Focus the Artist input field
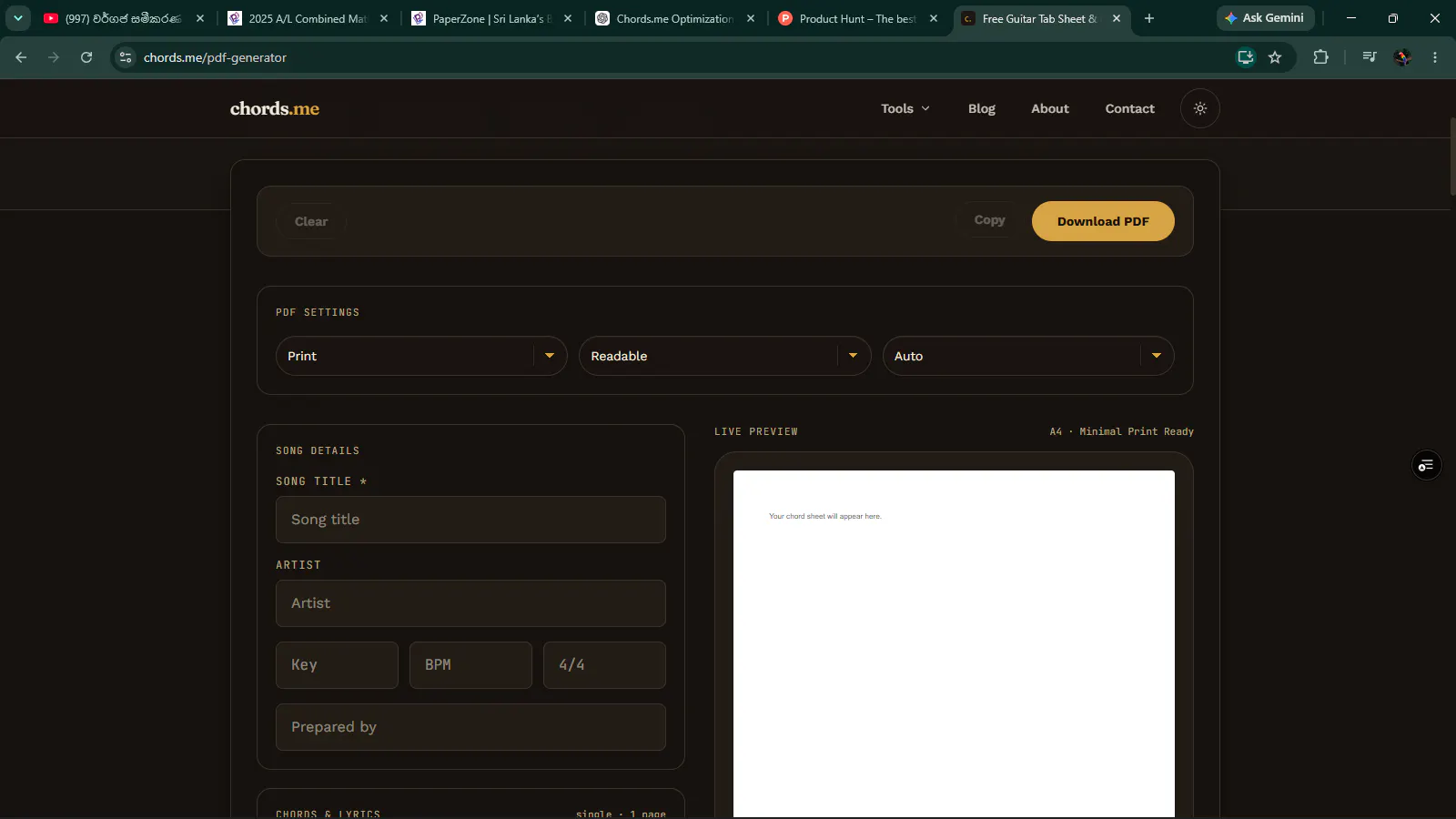The height and width of the screenshot is (819, 1456). click(x=470, y=603)
